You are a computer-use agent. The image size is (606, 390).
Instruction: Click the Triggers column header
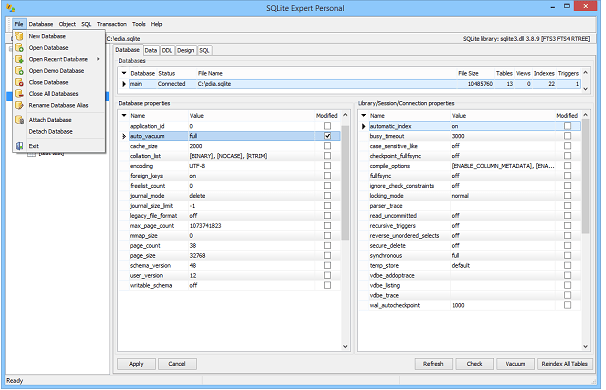coord(568,73)
